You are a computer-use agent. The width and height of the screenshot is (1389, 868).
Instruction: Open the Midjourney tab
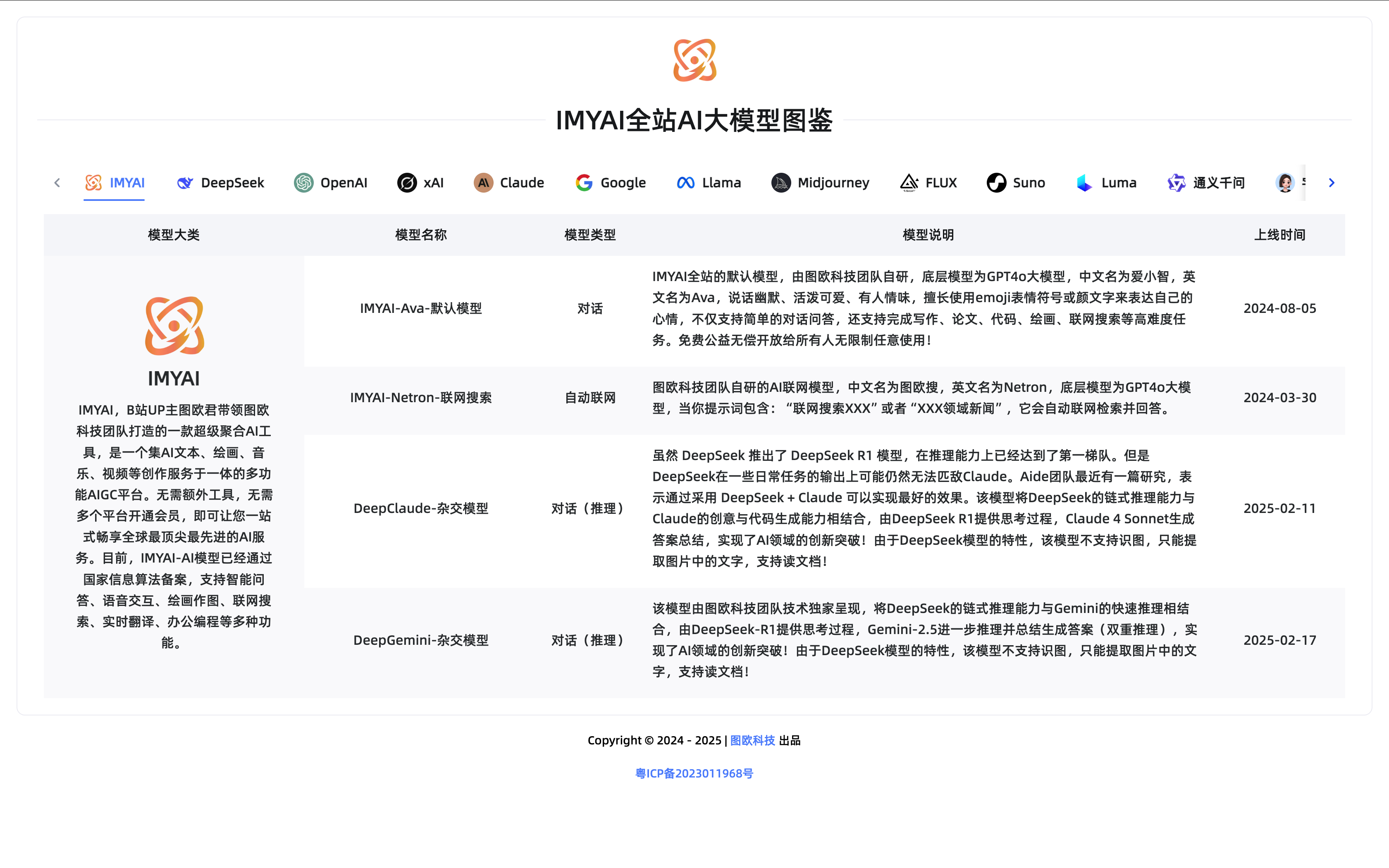pyautogui.click(x=821, y=183)
